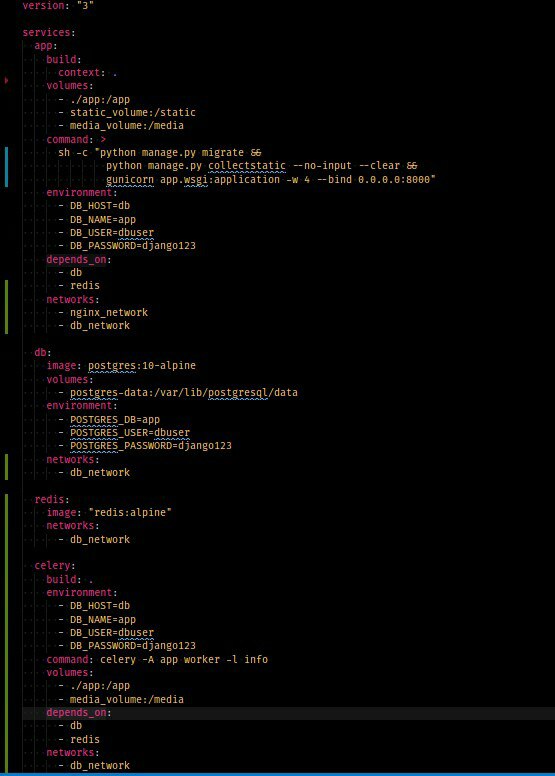Image resolution: width=555 pixels, height=776 pixels.
Task: Click the sh -c "python manage.py migrate && line
Action: (160, 152)
